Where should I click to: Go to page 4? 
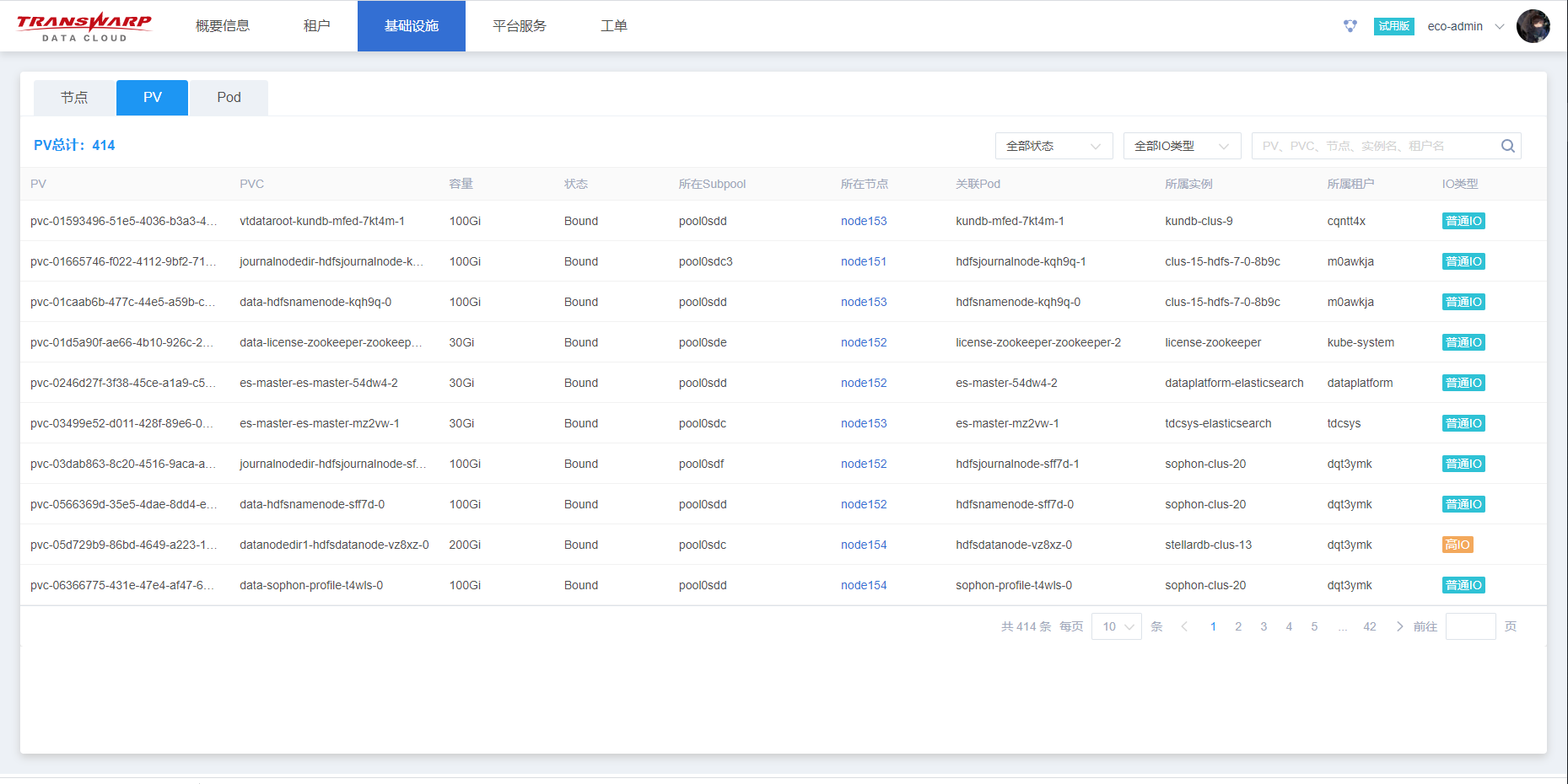[x=1289, y=626]
